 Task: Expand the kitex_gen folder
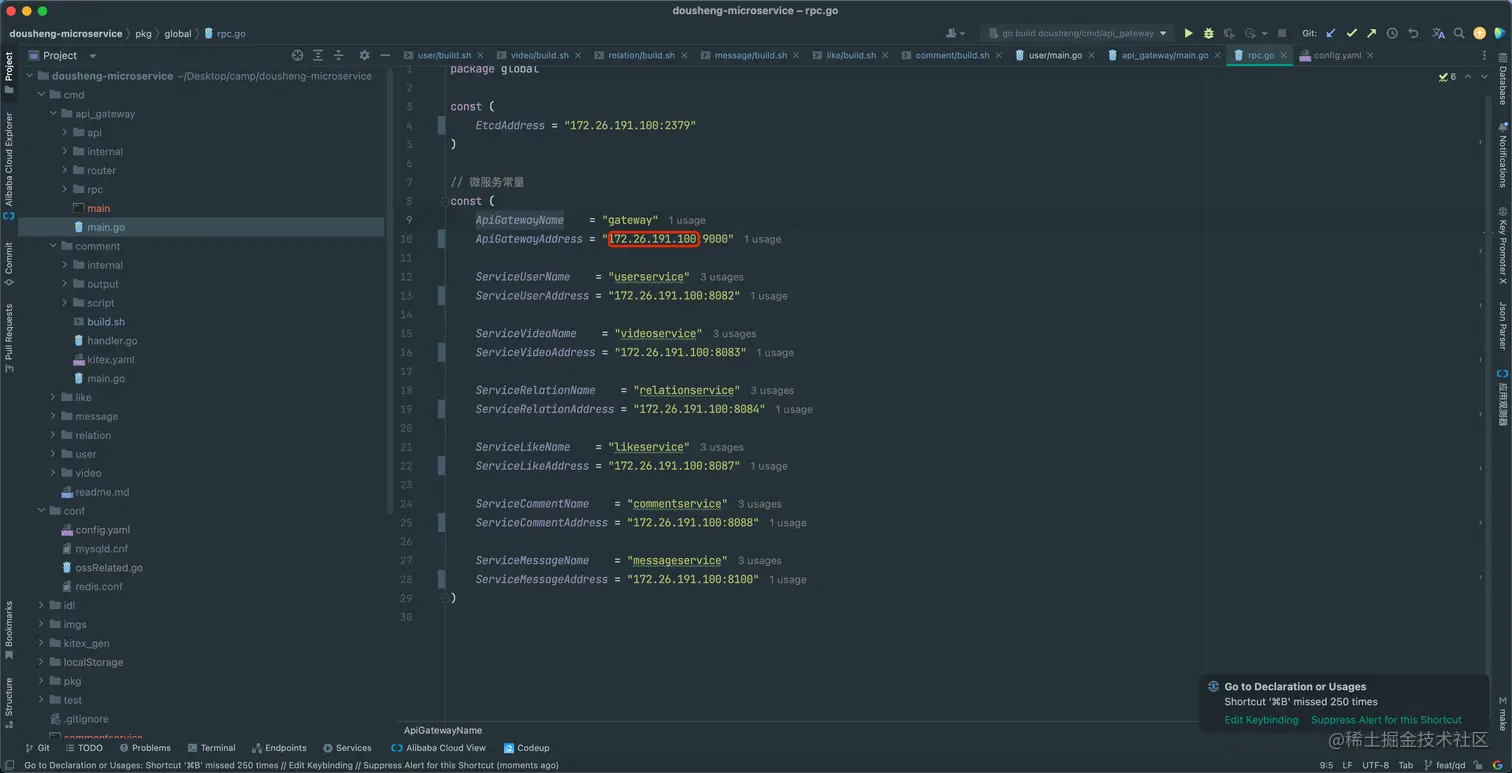[x=42, y=643]
